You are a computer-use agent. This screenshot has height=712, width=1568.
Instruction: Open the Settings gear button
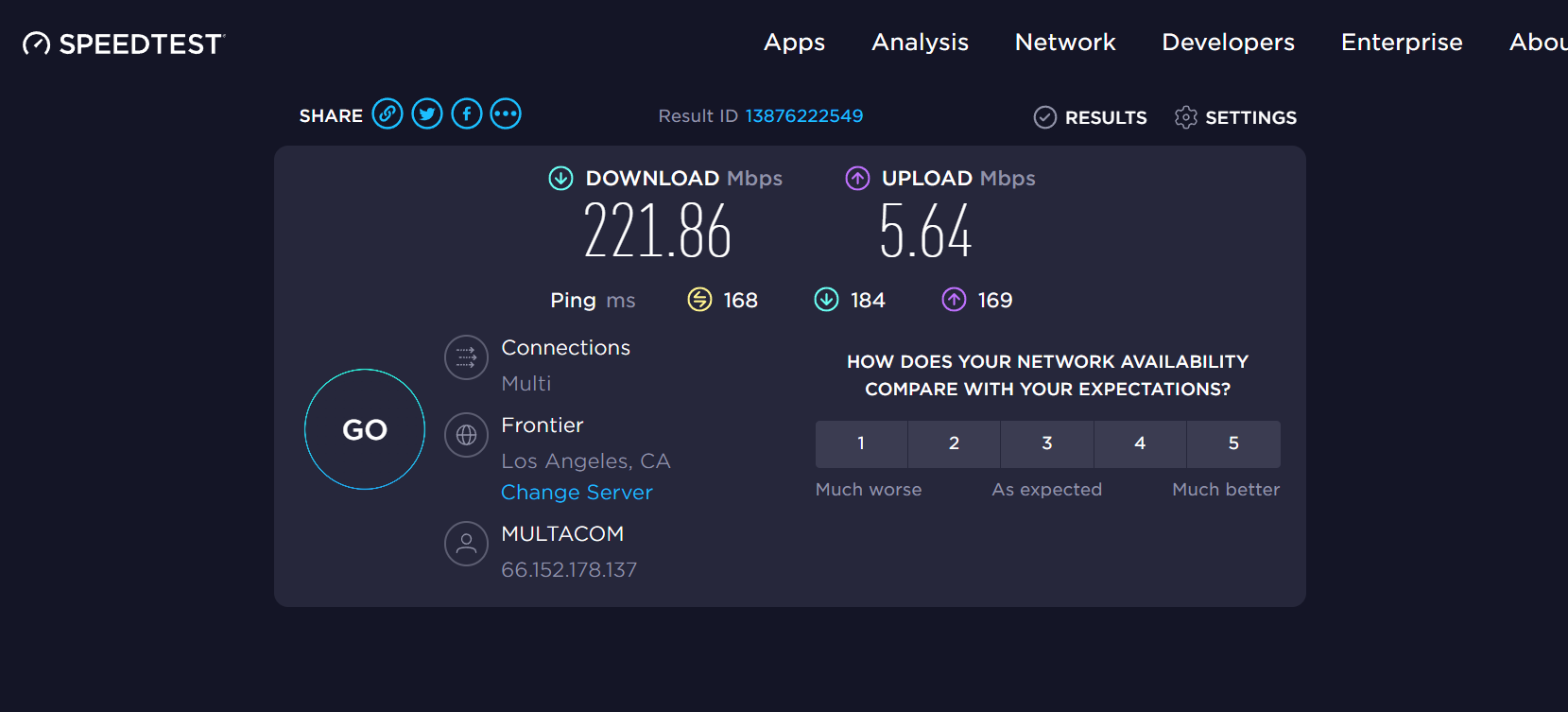point(1235,117)
